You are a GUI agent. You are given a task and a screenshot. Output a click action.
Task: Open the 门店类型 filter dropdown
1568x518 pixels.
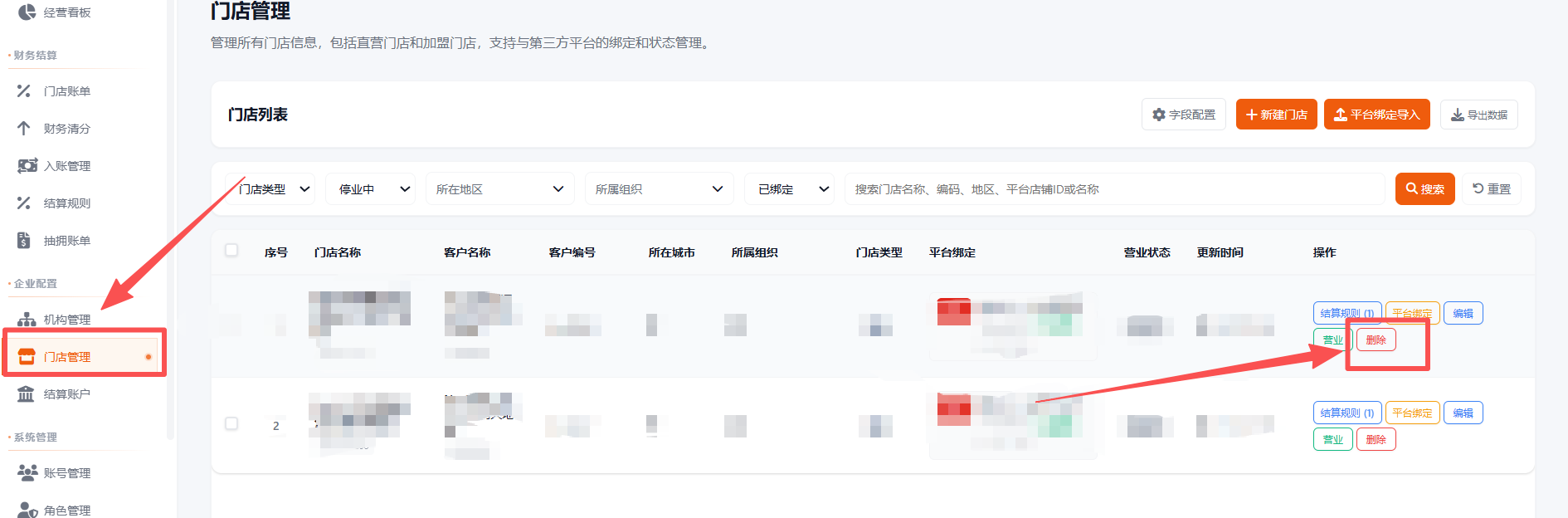pyautogui.click(x=270, y=189)
